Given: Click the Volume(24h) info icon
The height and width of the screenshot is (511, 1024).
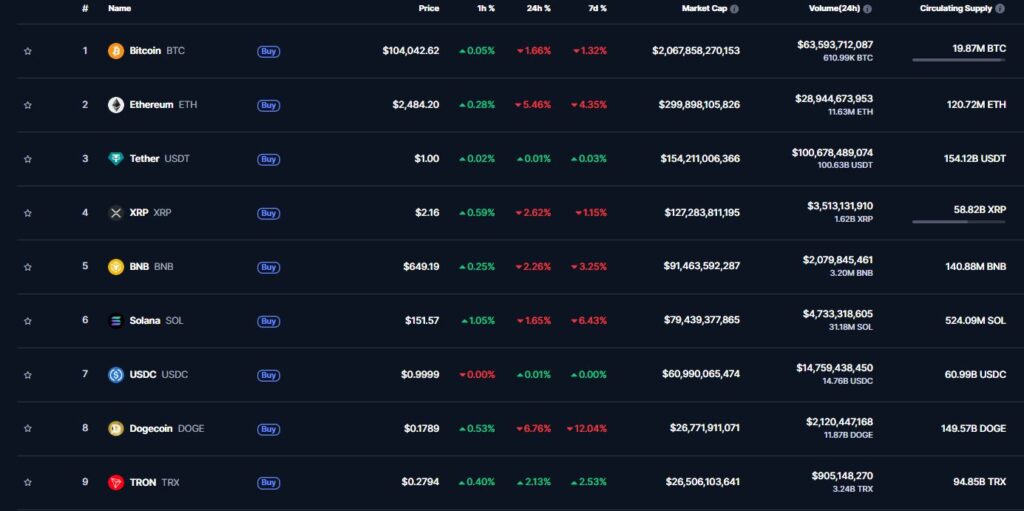Looking at the screenshot, I should click(867, 9).
